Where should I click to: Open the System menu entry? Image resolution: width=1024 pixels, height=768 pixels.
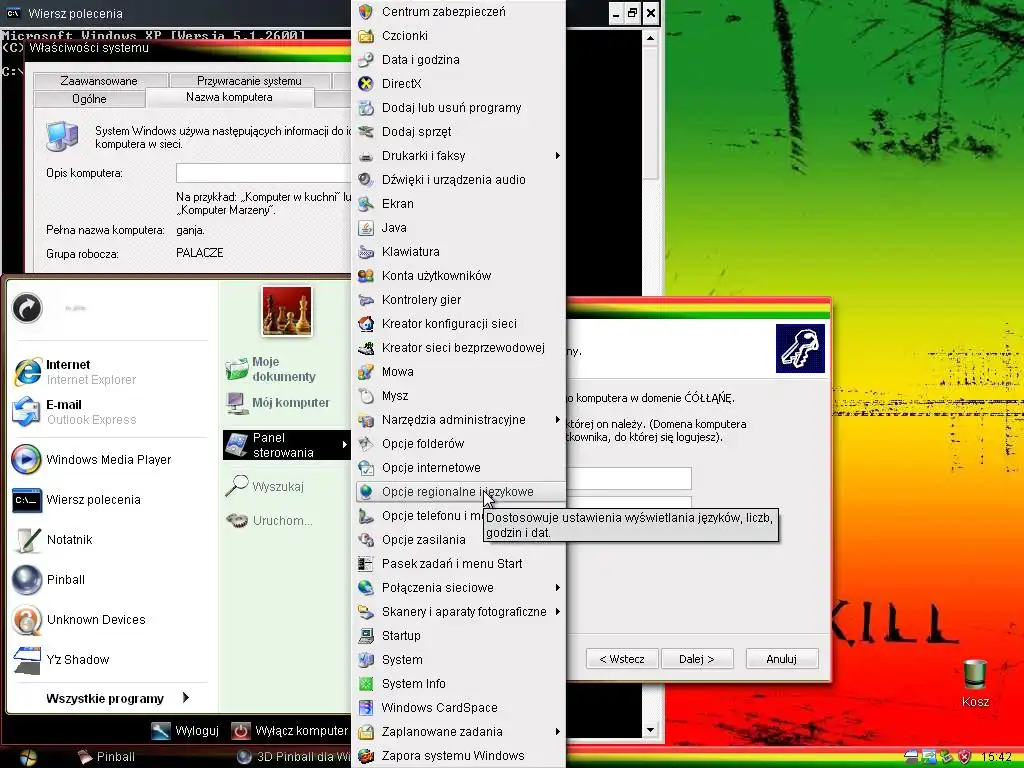[x=460, y=660]
